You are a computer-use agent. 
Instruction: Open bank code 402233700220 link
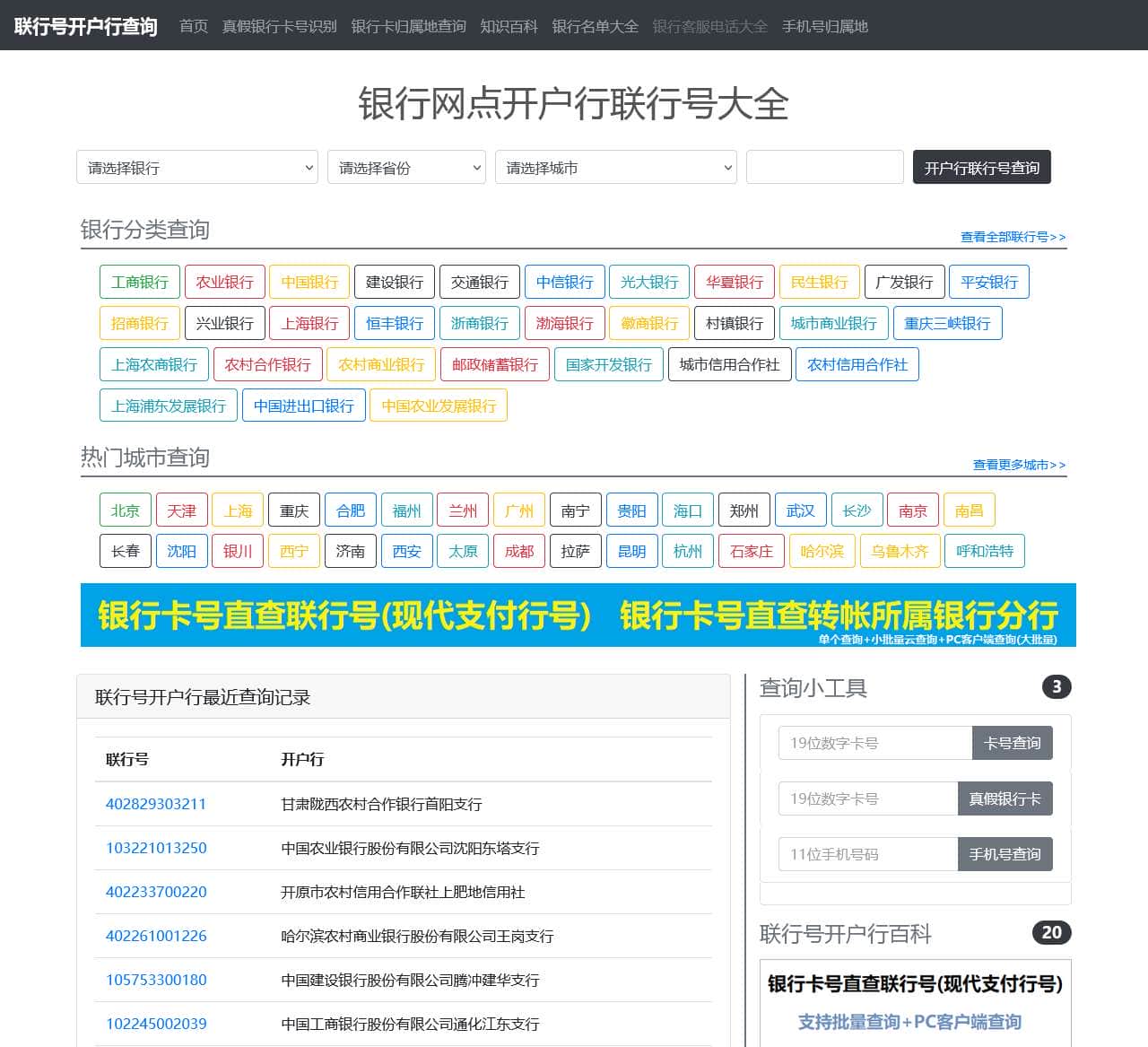point(156,892)
